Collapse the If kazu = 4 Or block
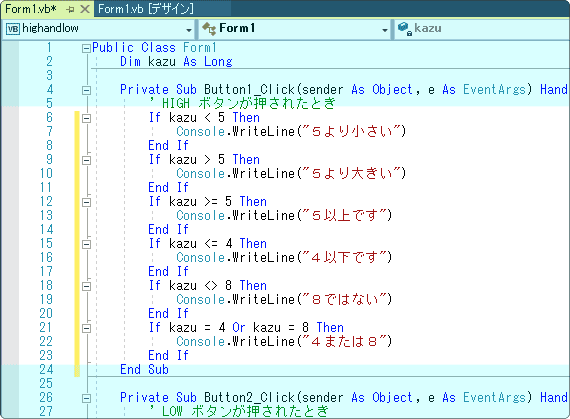570x419 pixels. pos(86,328)
